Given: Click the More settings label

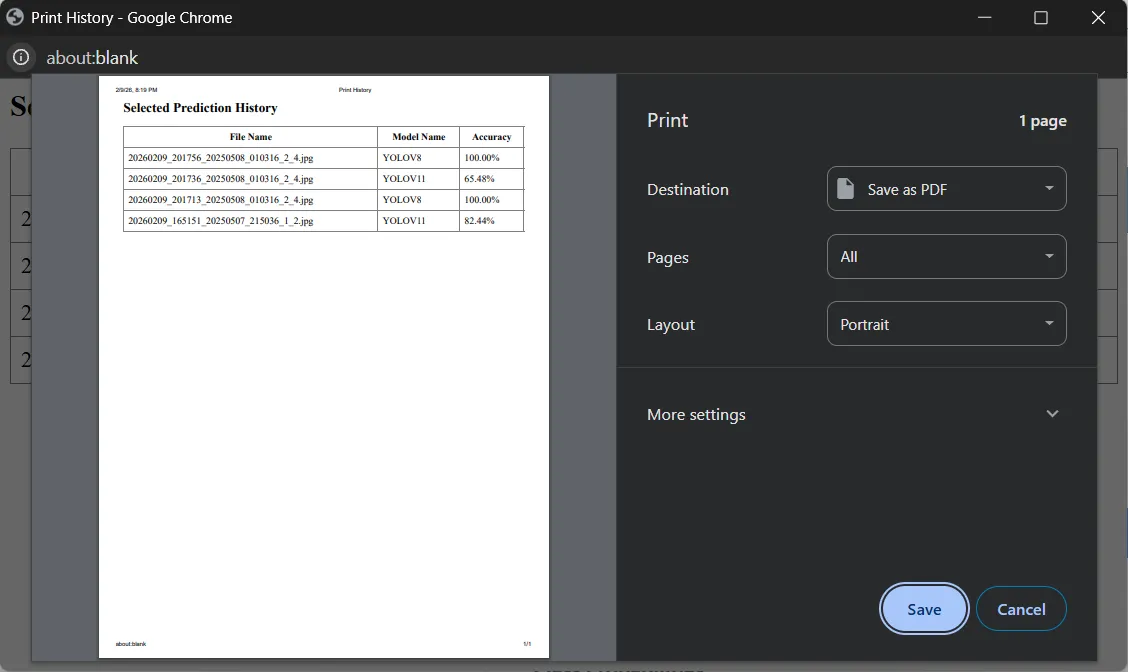Looking at the screenshot, I should [696, 414].
